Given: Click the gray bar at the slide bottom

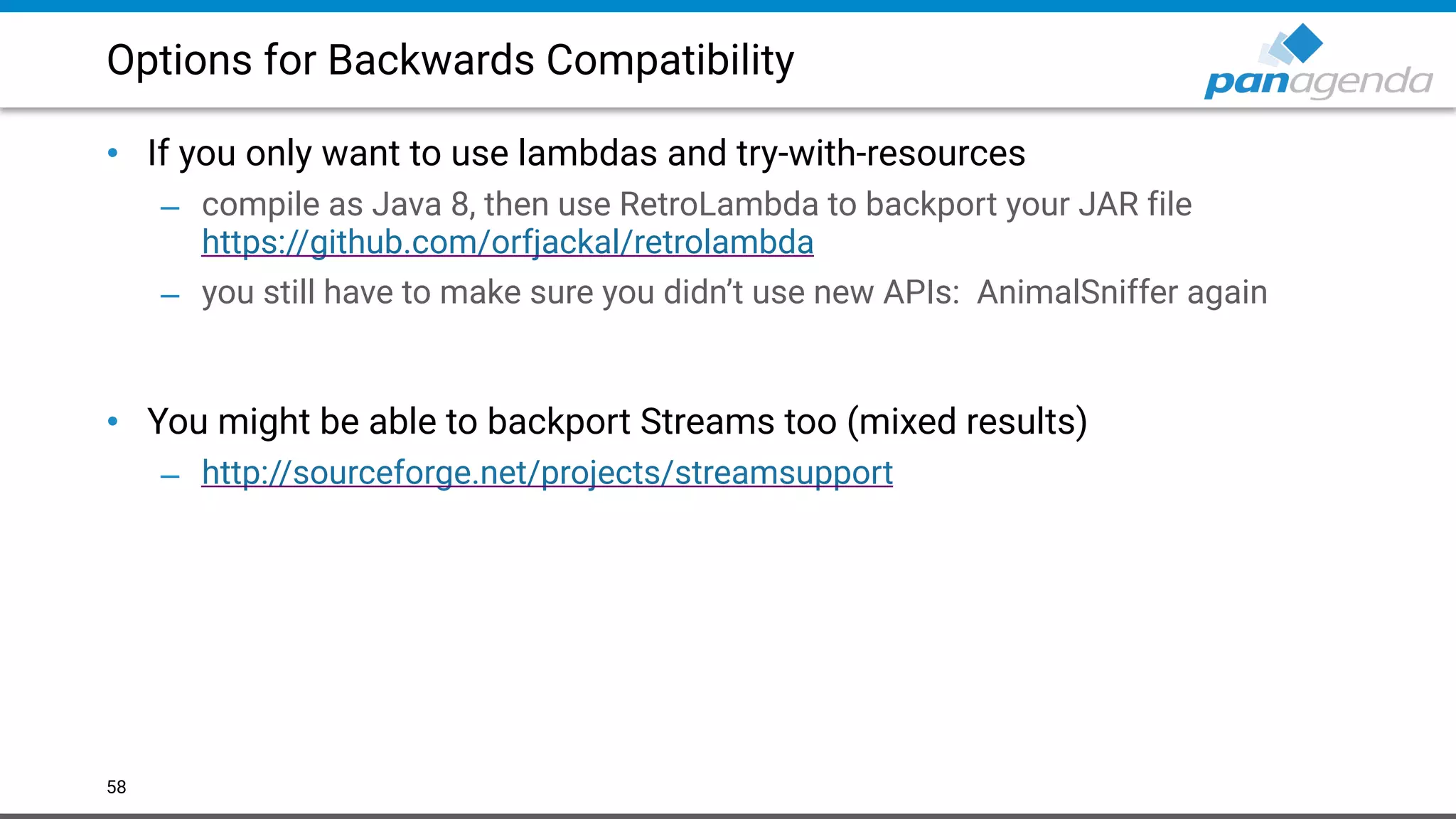Looking at the screenshot, I should pyautogui.click(x=728, y=815).
